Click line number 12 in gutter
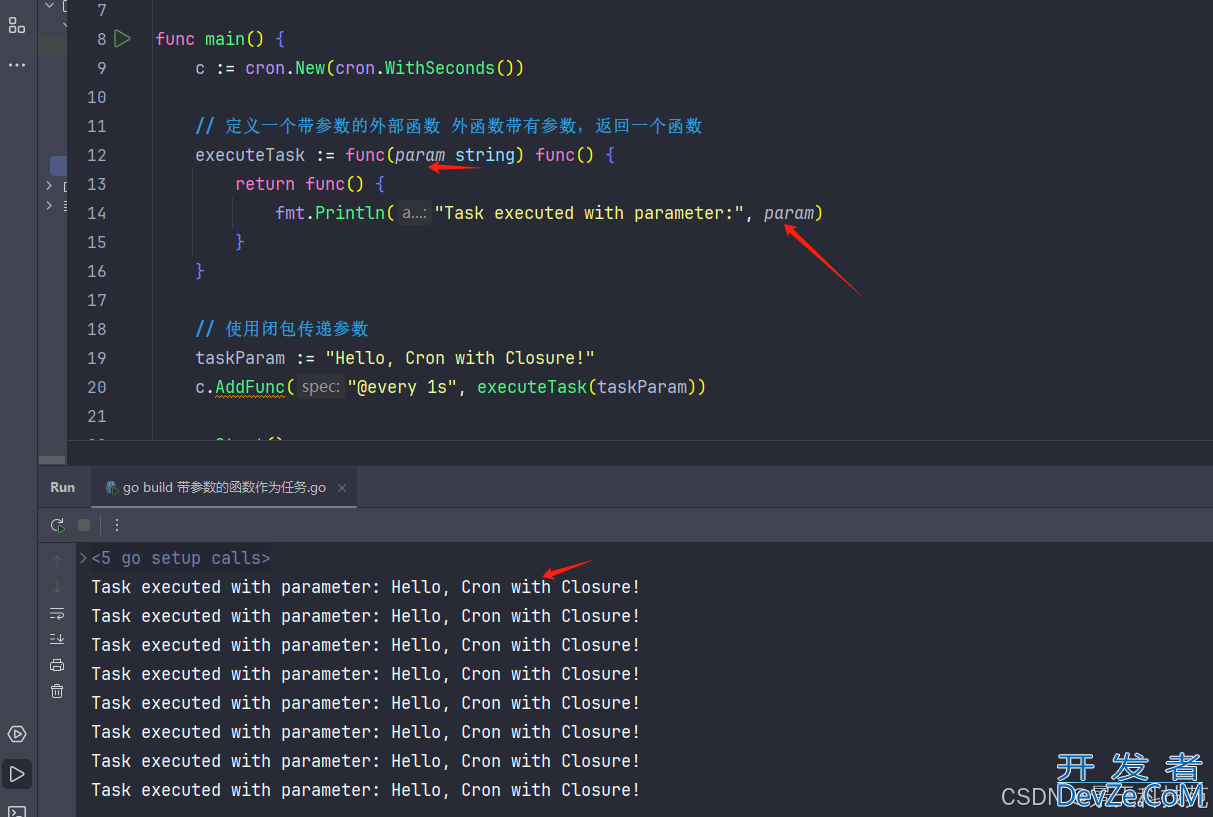This screenshot has width=1213, height=817. (96, 155)
